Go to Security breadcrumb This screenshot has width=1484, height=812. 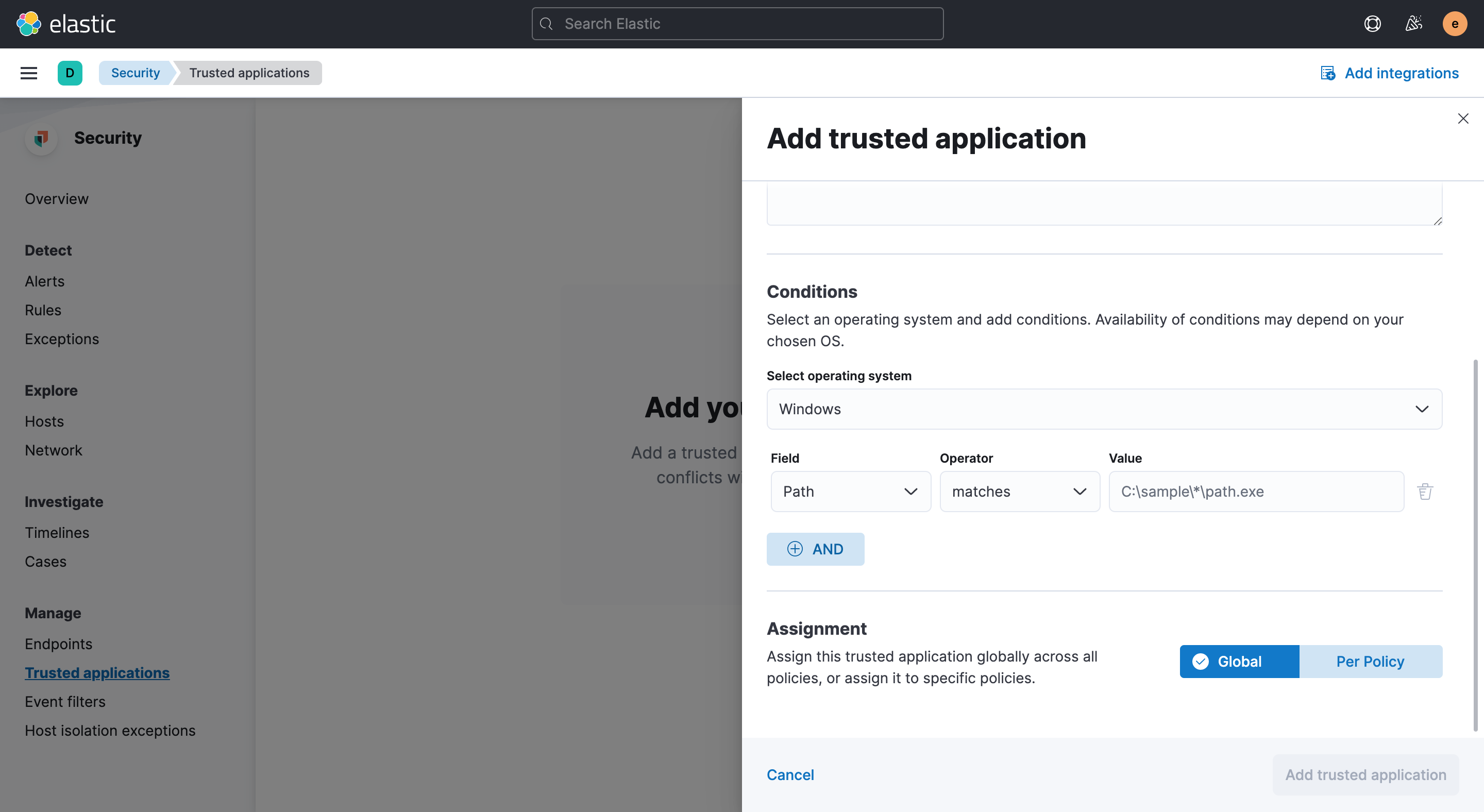[136, 73]
